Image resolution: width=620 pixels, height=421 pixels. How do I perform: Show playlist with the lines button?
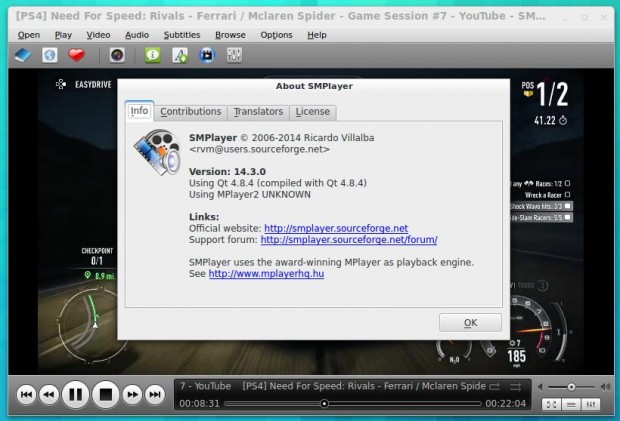pos(571,404)
